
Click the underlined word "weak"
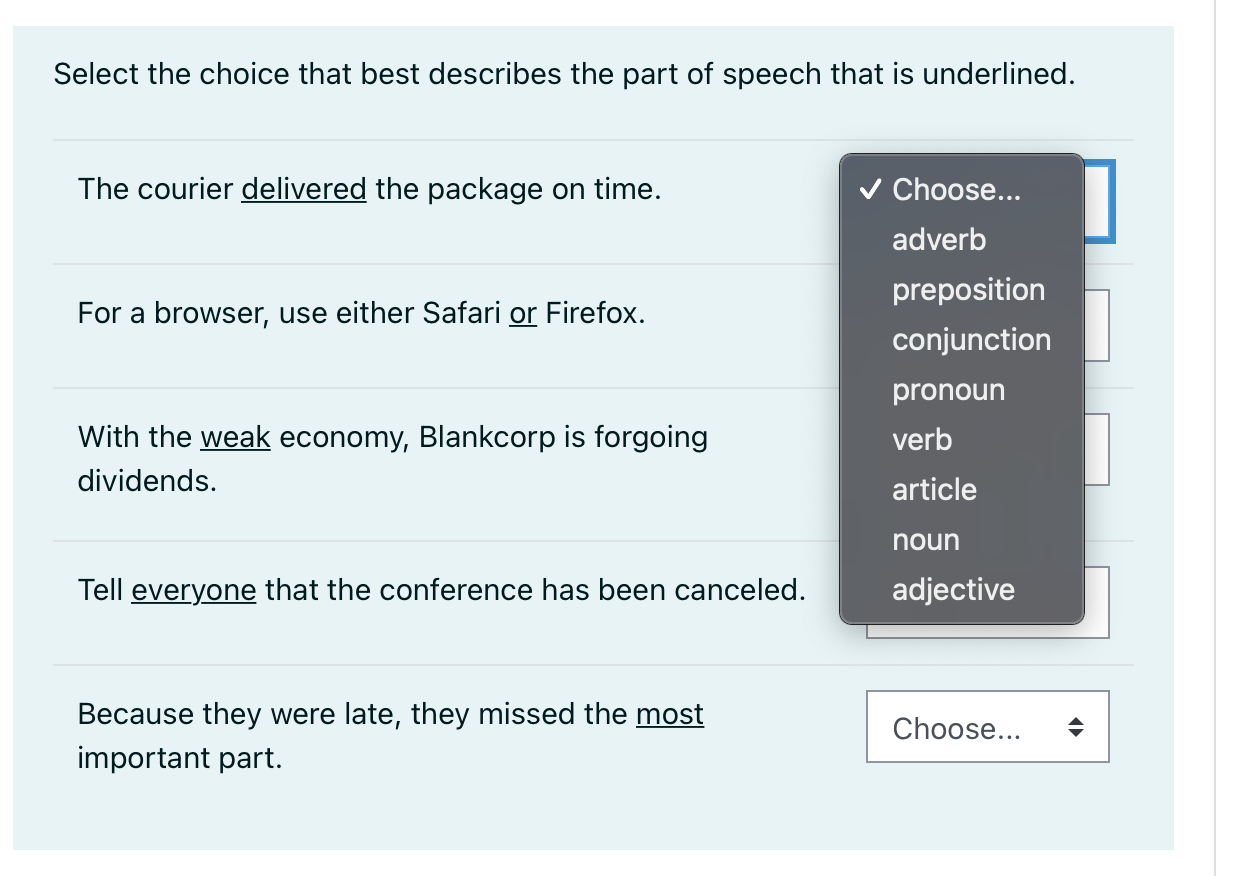coord(234,437)
